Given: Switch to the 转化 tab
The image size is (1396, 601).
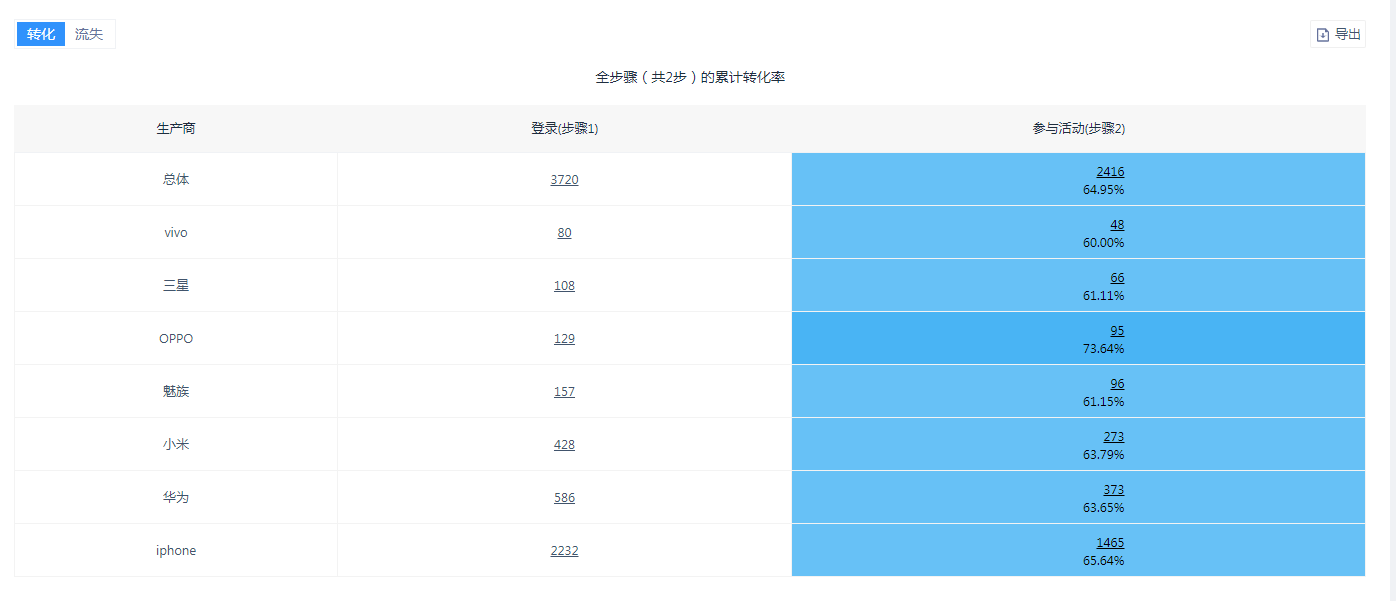Looking at the screenshot, I should (x=41, y=34).
